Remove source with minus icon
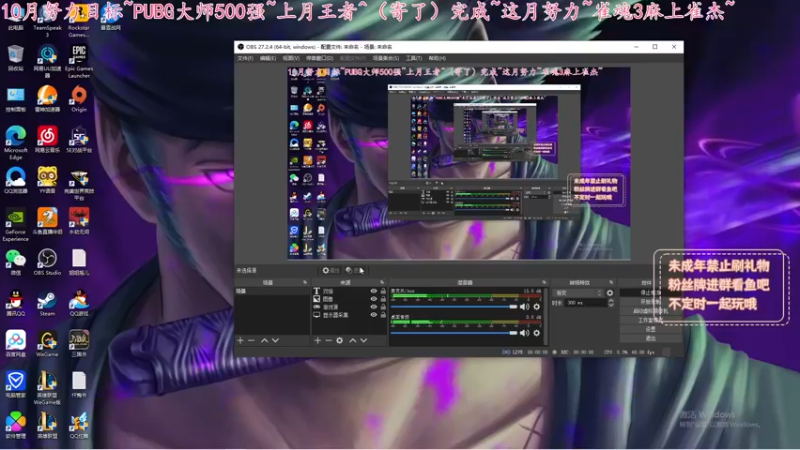This screenshot has height=450, width=800. tap(329, 340)
